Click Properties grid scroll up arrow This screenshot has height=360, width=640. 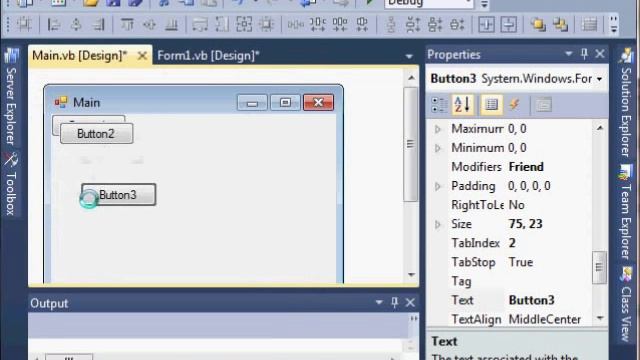600,128
